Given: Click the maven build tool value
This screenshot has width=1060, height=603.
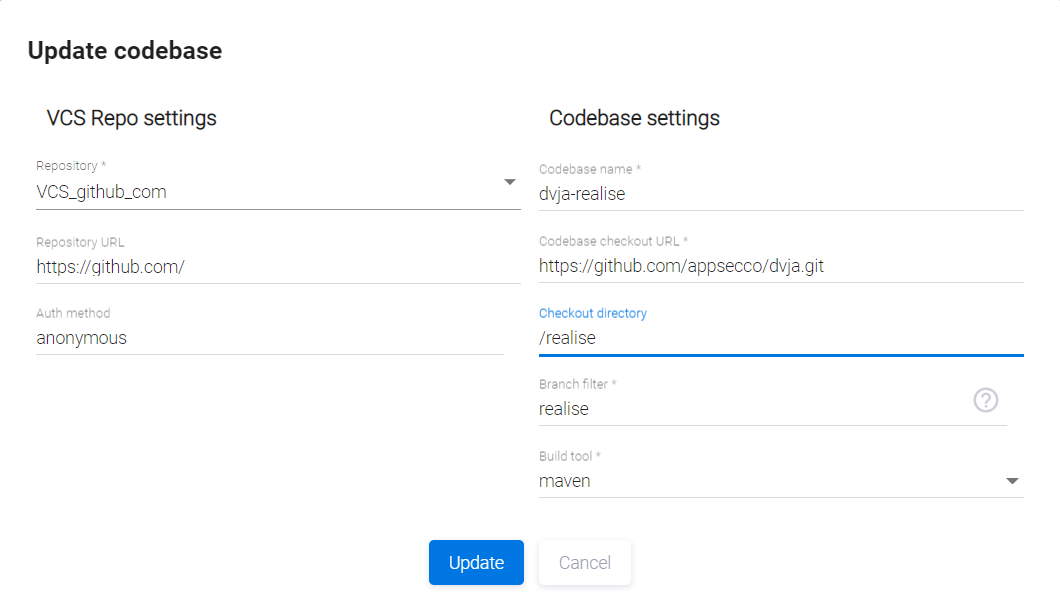Looking at the screenshot, I should tap(565, 481).
